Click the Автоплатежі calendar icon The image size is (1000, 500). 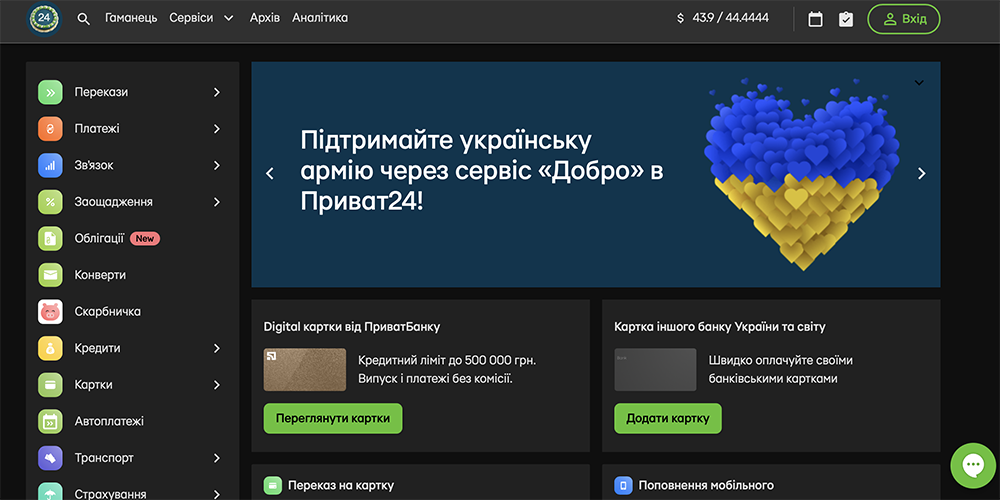[x=51, y=422]
